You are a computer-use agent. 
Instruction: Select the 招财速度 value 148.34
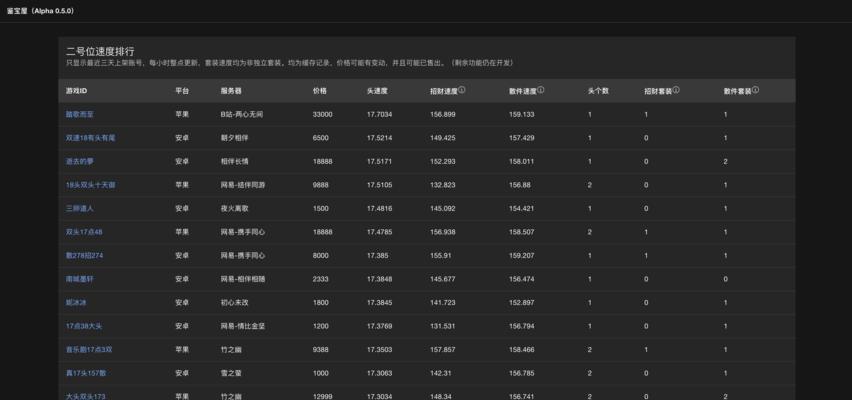pyautogui.click(x=440, y=396)
